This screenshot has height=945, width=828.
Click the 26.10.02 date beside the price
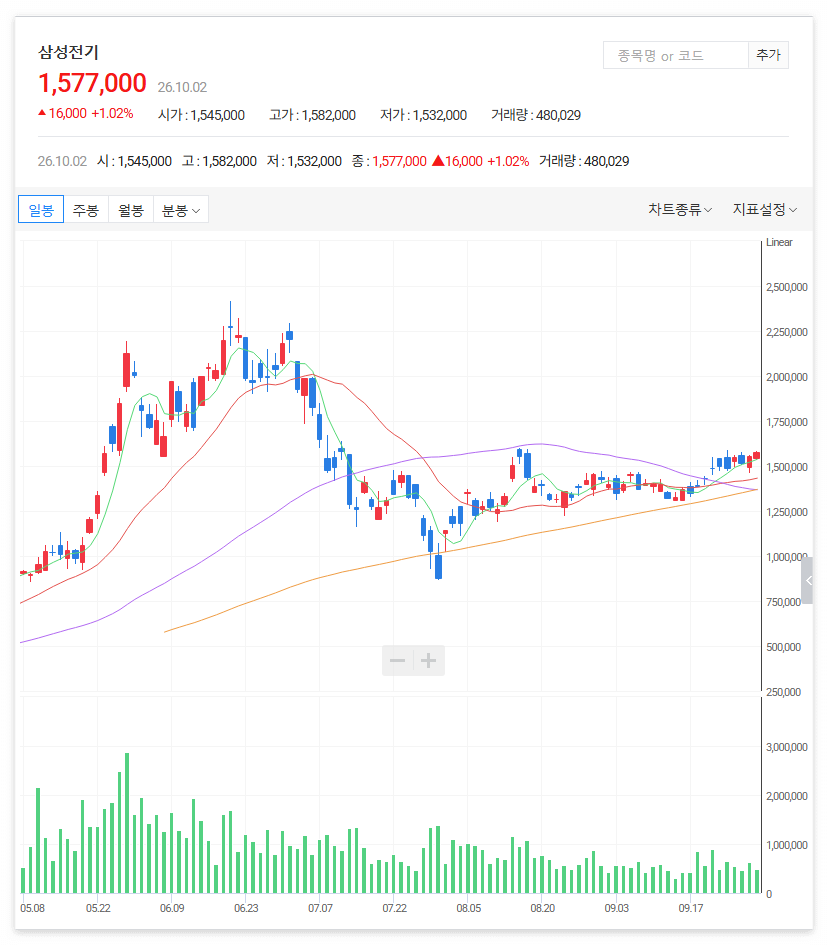point(182,87)
